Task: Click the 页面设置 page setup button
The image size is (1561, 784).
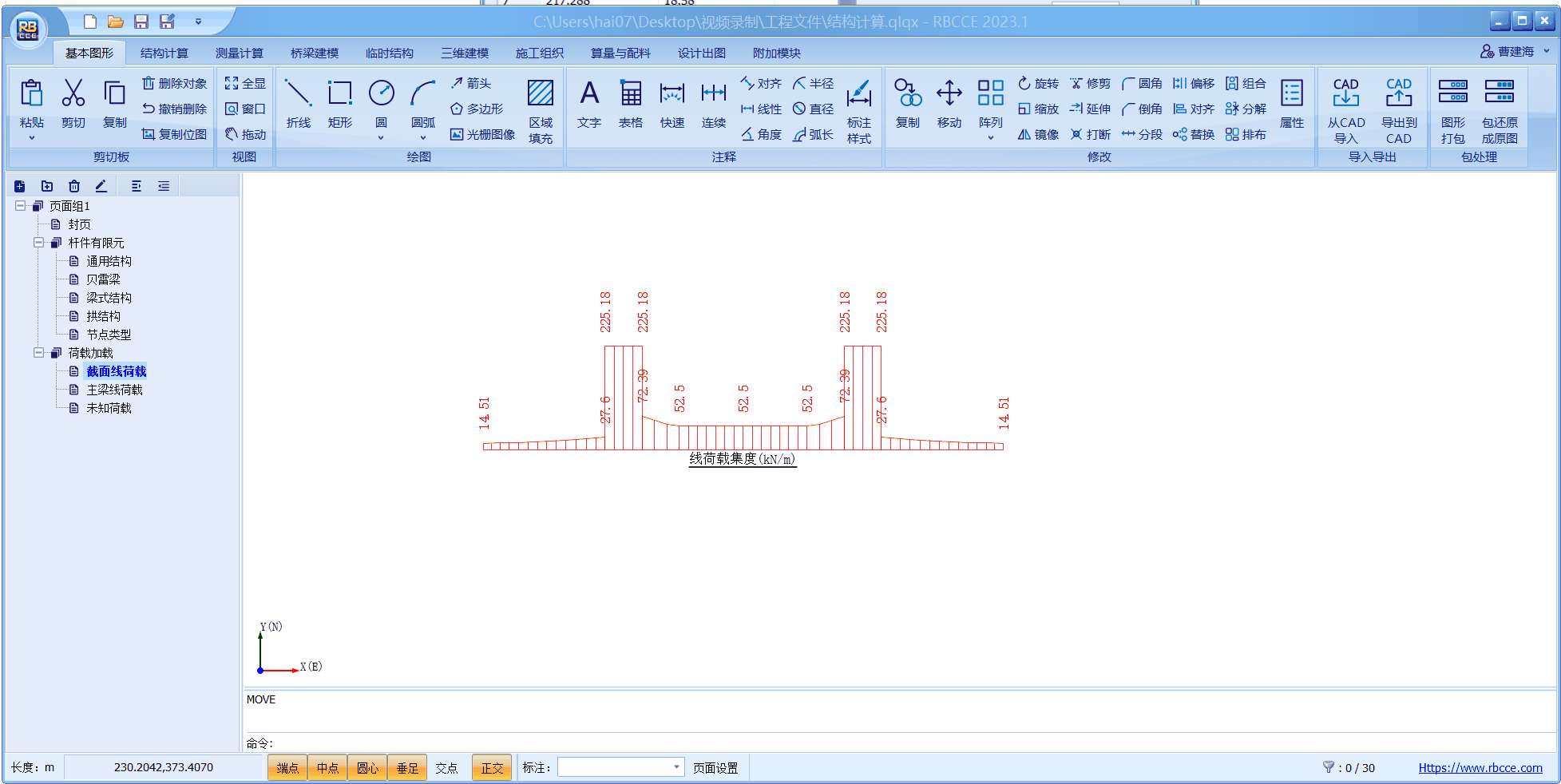Action: coord(715,768)
